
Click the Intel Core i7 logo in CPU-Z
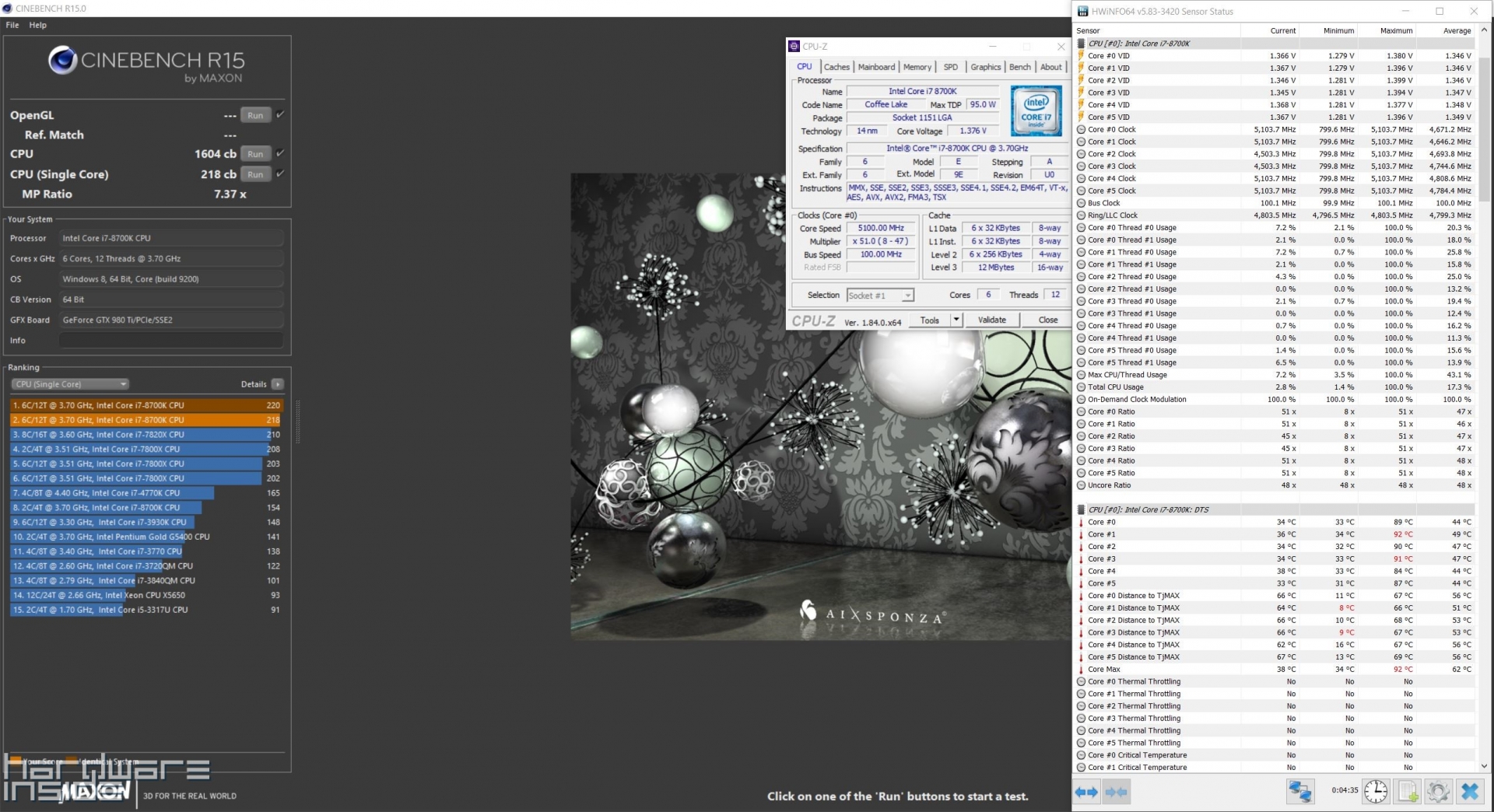[x=1036, y=112]
